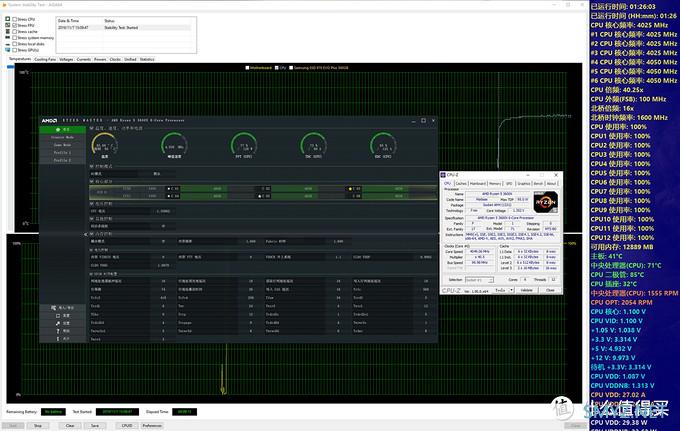This screenshot has height=431, width=680.
Task: Click the EDC gauge in Ryzen Master
Action: [383, 145]
